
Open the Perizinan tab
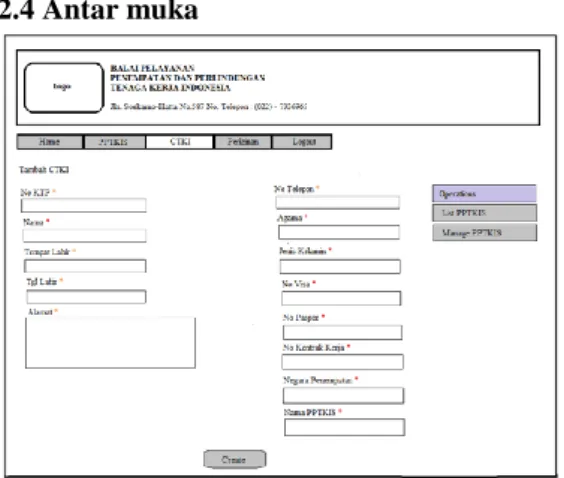pyautogui.click(x=243, y=142)
